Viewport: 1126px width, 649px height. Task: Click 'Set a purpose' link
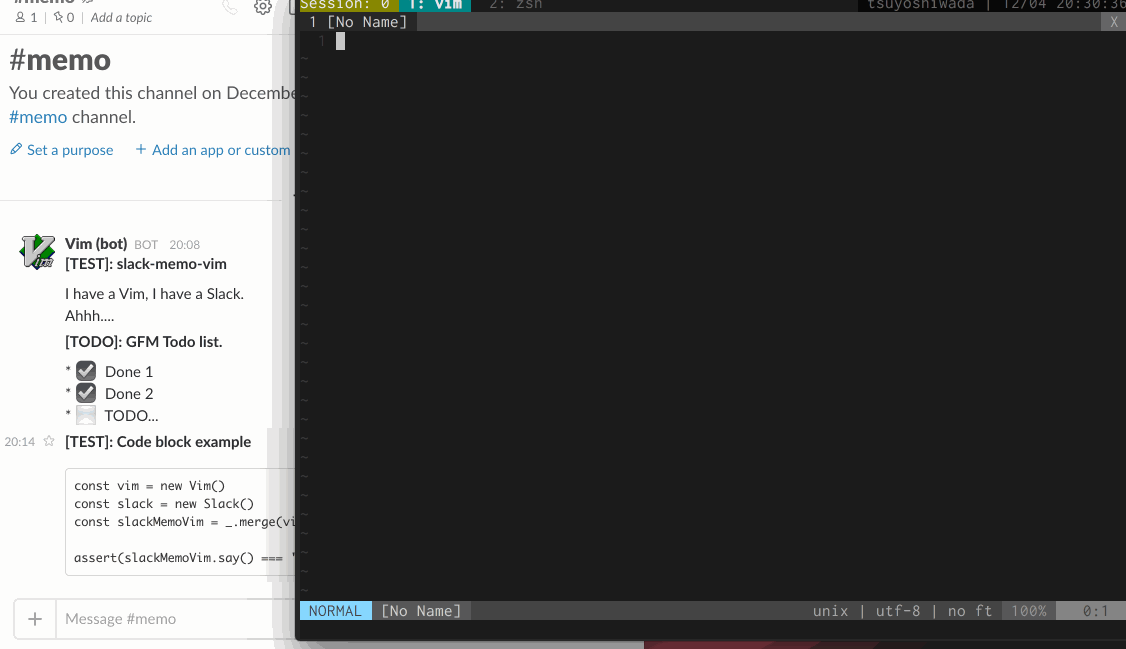62,150
